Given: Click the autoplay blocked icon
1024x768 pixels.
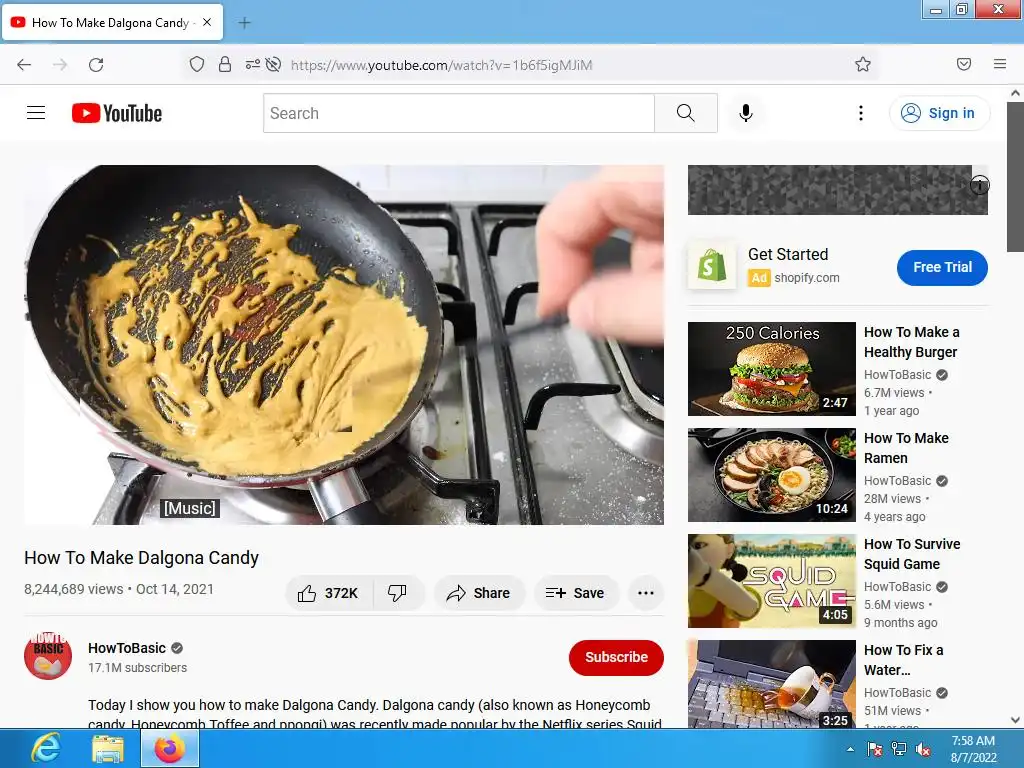Looking at the screenshot, I should [x=274, y=64].
